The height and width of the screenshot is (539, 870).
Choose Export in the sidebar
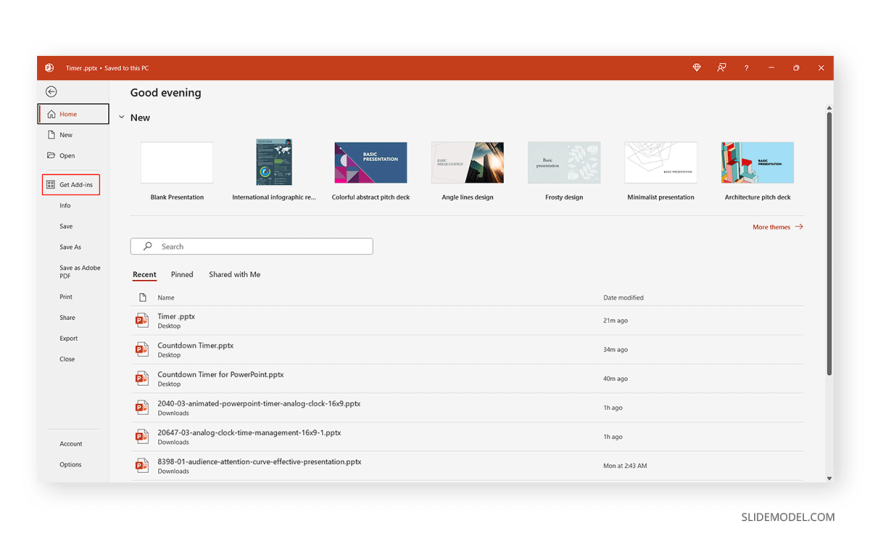pyautogui.click(x=68, y=338)
